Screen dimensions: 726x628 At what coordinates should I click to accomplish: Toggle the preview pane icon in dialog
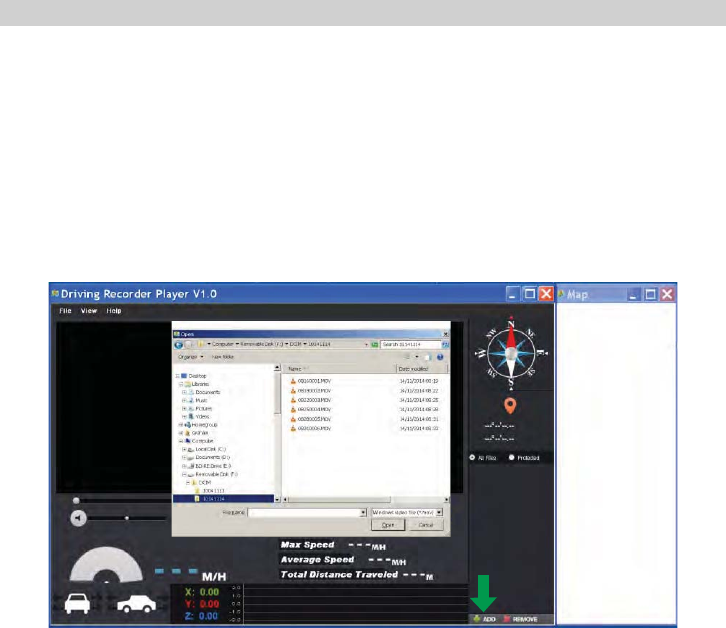tap(428, 357)
